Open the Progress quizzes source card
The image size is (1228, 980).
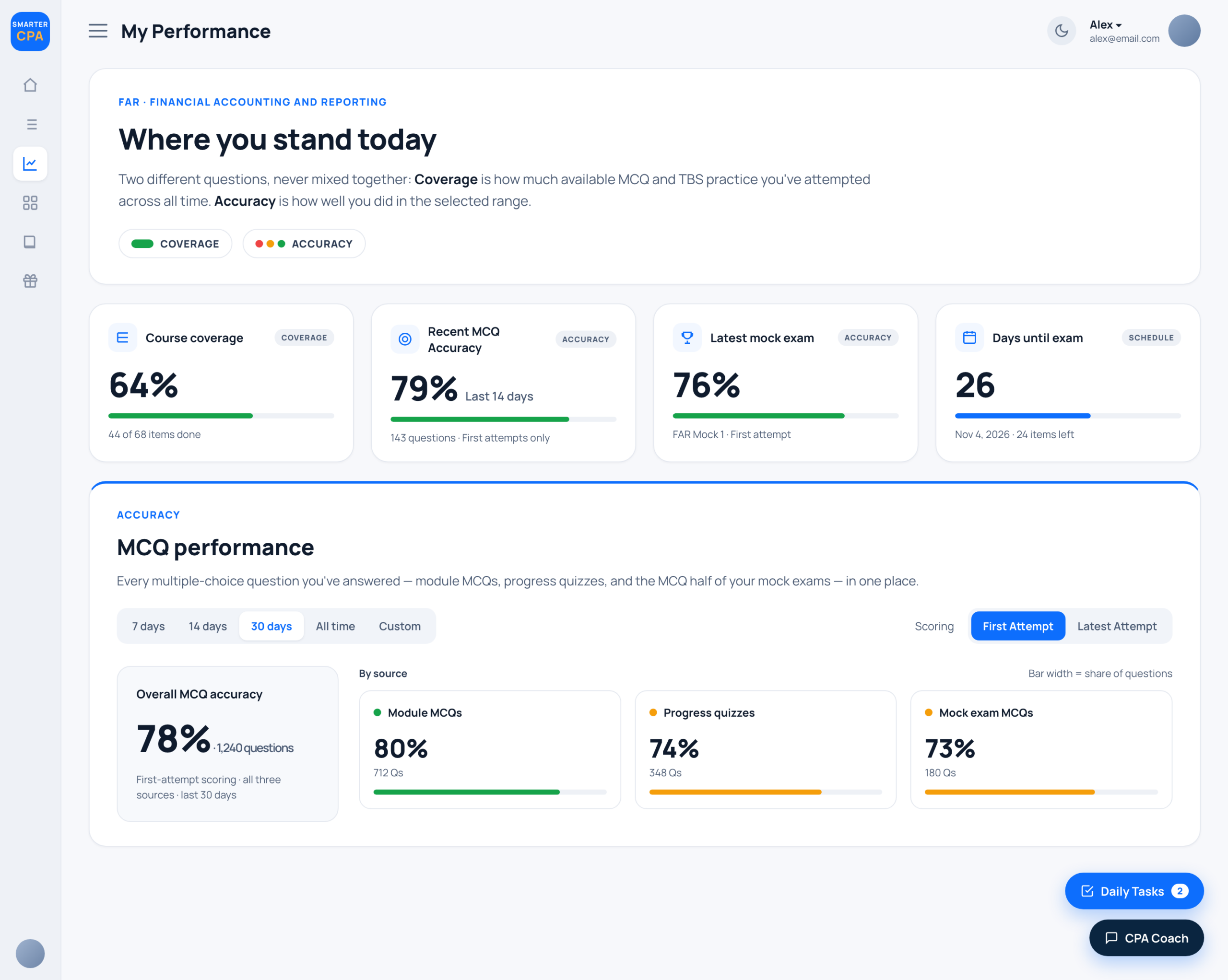coord(766,749)
